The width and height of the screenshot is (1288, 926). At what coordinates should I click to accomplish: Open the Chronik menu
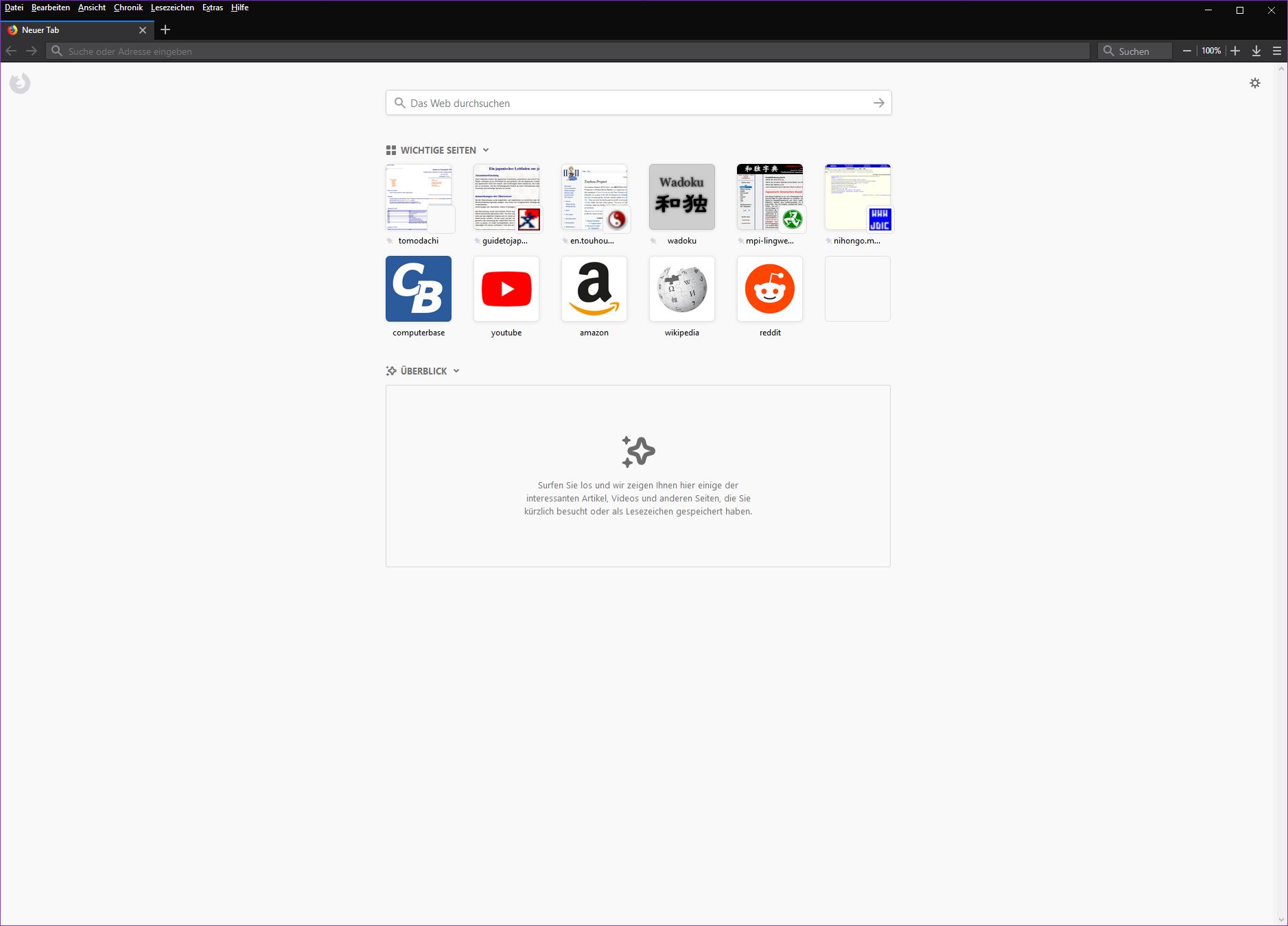(x=128, y=8)
